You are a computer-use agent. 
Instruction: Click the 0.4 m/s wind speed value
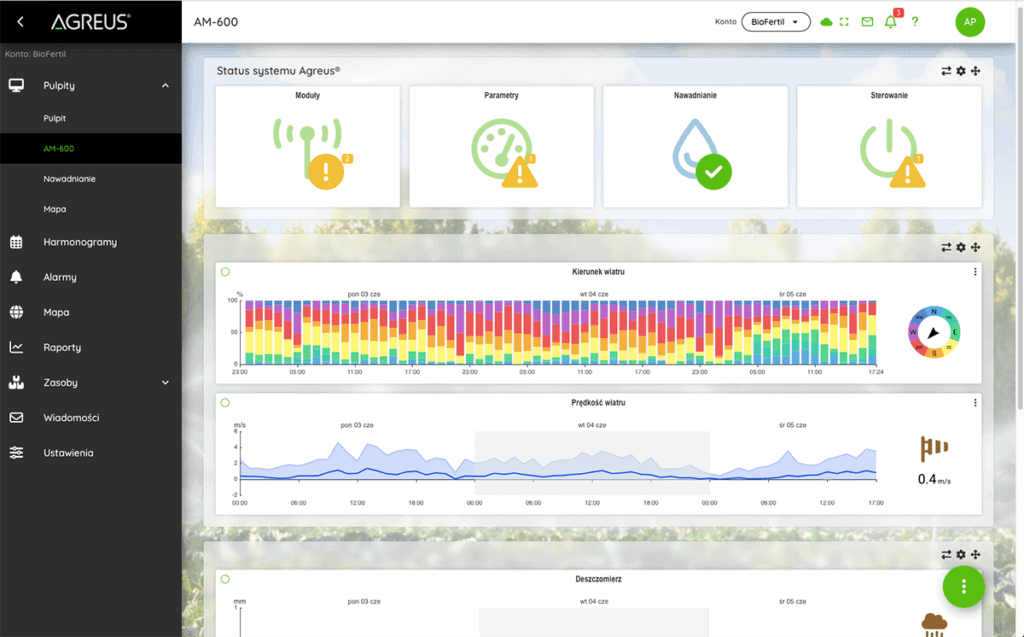pos(934,480)
